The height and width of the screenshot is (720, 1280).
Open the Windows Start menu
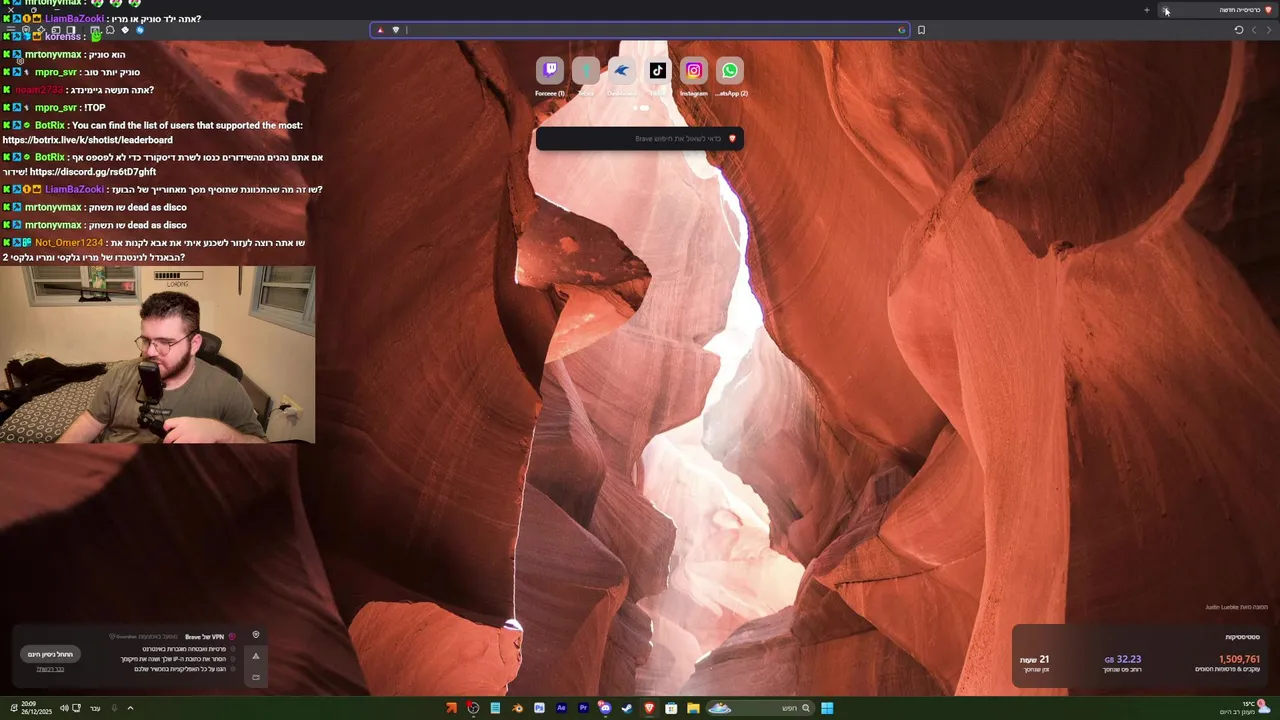(x=827, y=708)
